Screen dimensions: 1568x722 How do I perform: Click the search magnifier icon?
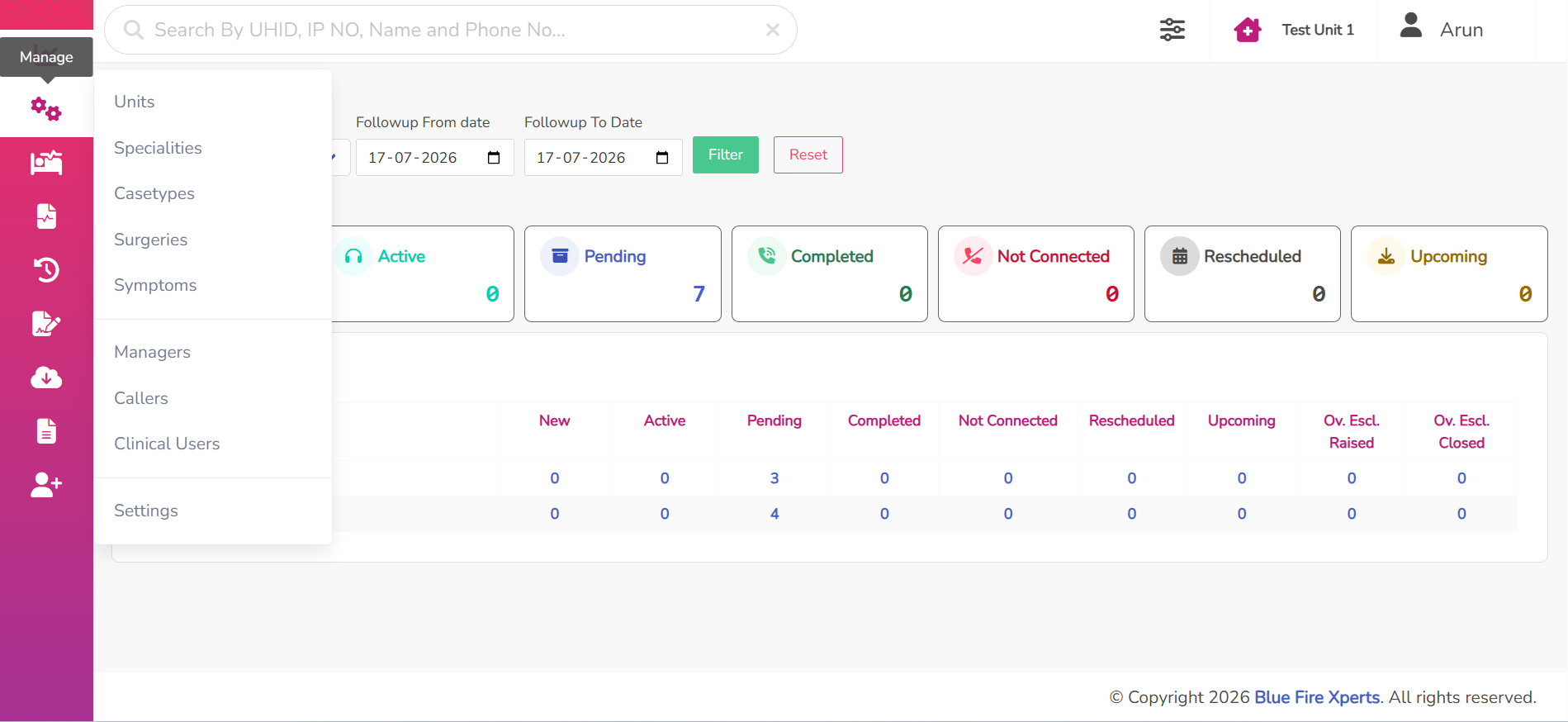click(133, 30)
